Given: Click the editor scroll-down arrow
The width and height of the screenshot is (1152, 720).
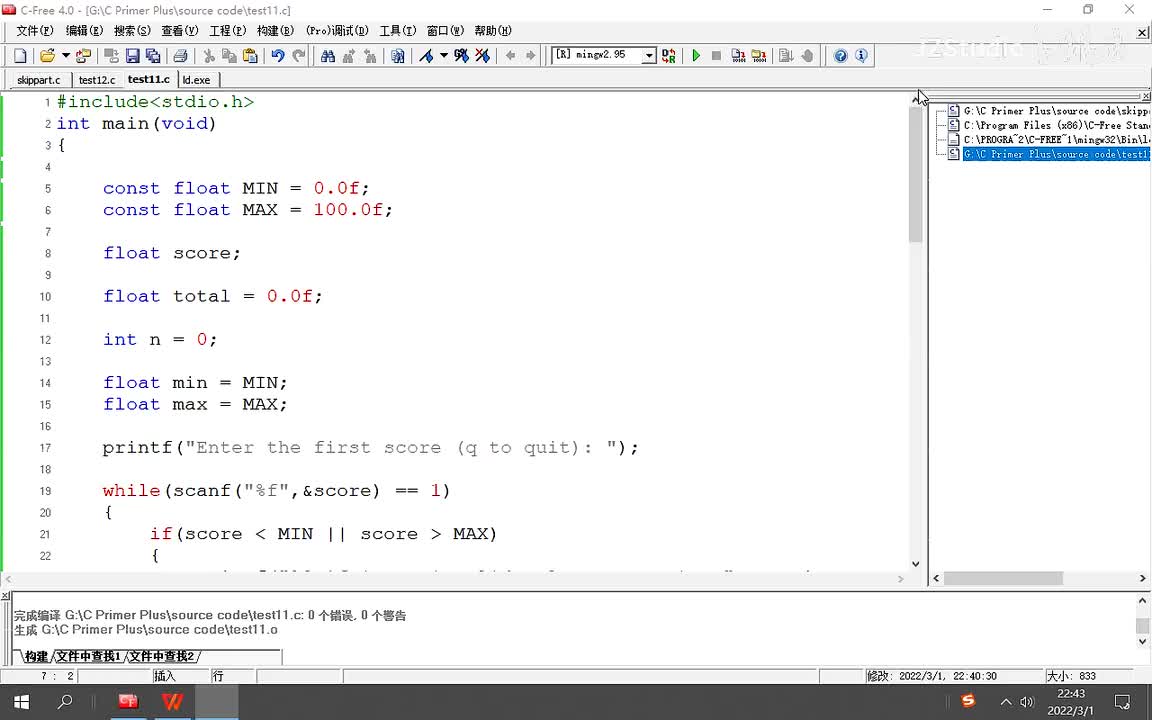Looking at the screenshot, I should tap(915, 564).
